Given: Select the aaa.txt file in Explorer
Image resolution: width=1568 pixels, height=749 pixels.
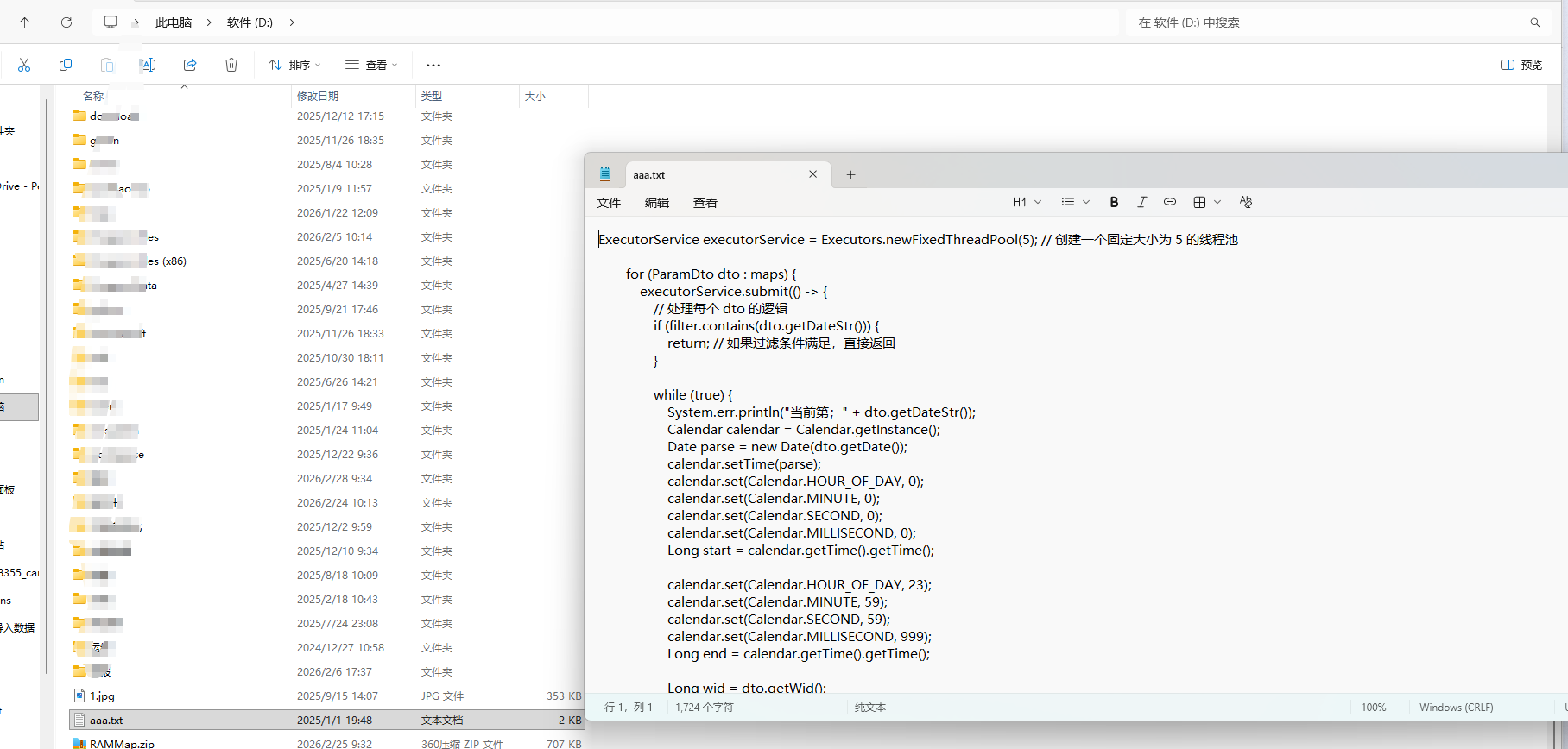Looking at the screenshot, I should pyautogui.click(x=326, y=720).
